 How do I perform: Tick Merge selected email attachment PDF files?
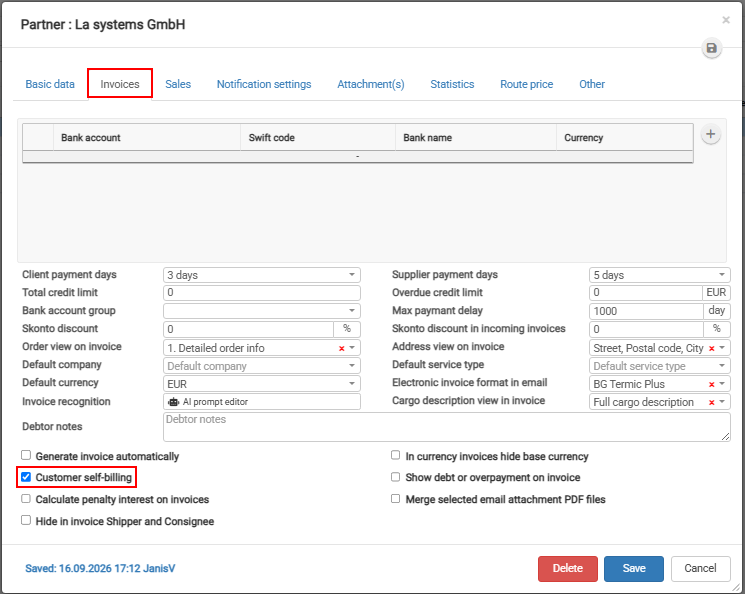pyautogui.click(x=395, y=498)
